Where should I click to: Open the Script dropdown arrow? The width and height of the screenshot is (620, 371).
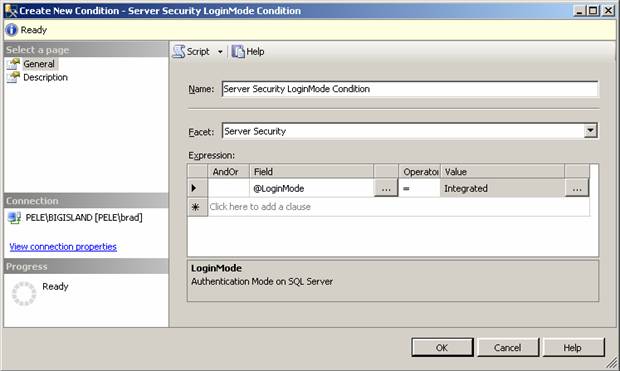tap(220, 52)
